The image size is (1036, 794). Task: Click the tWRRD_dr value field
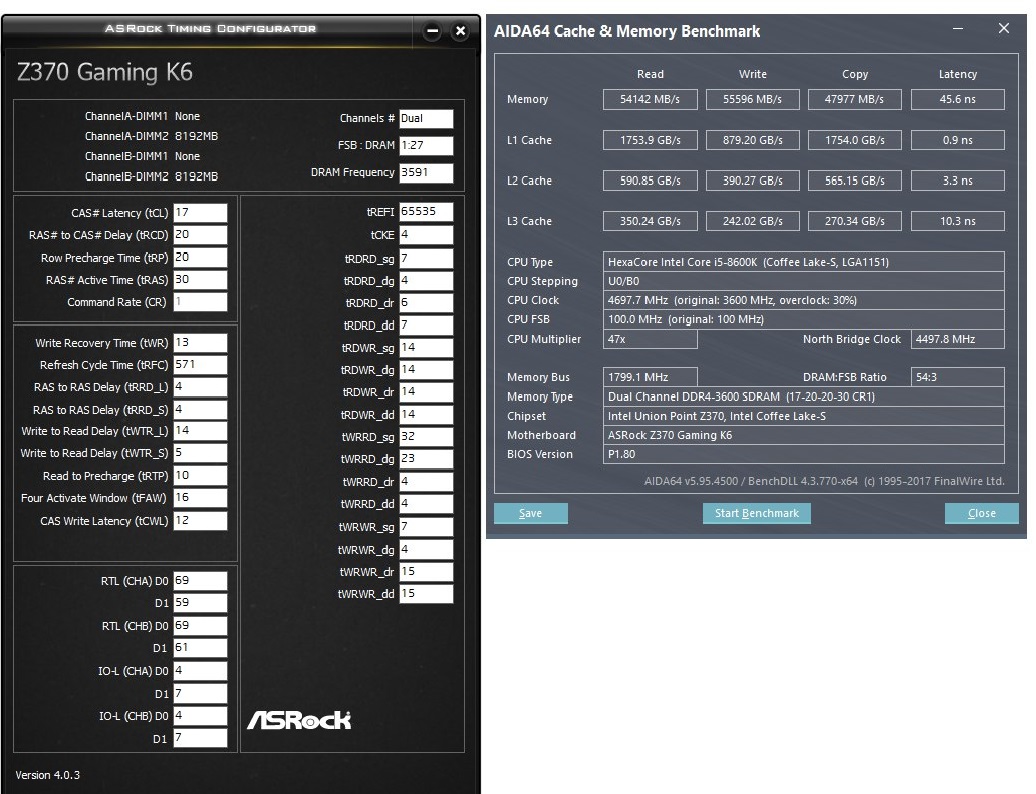click(x=426, y=482)
